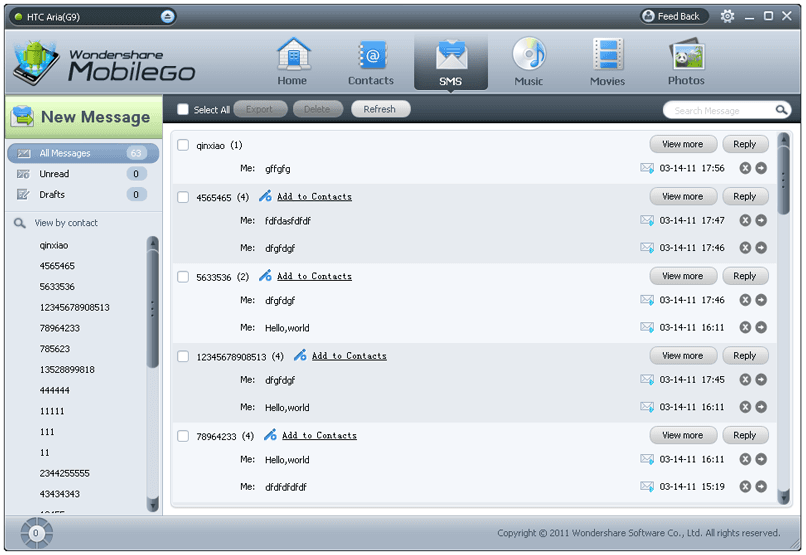Open the HTC Aria(G9) device selector

94,16
